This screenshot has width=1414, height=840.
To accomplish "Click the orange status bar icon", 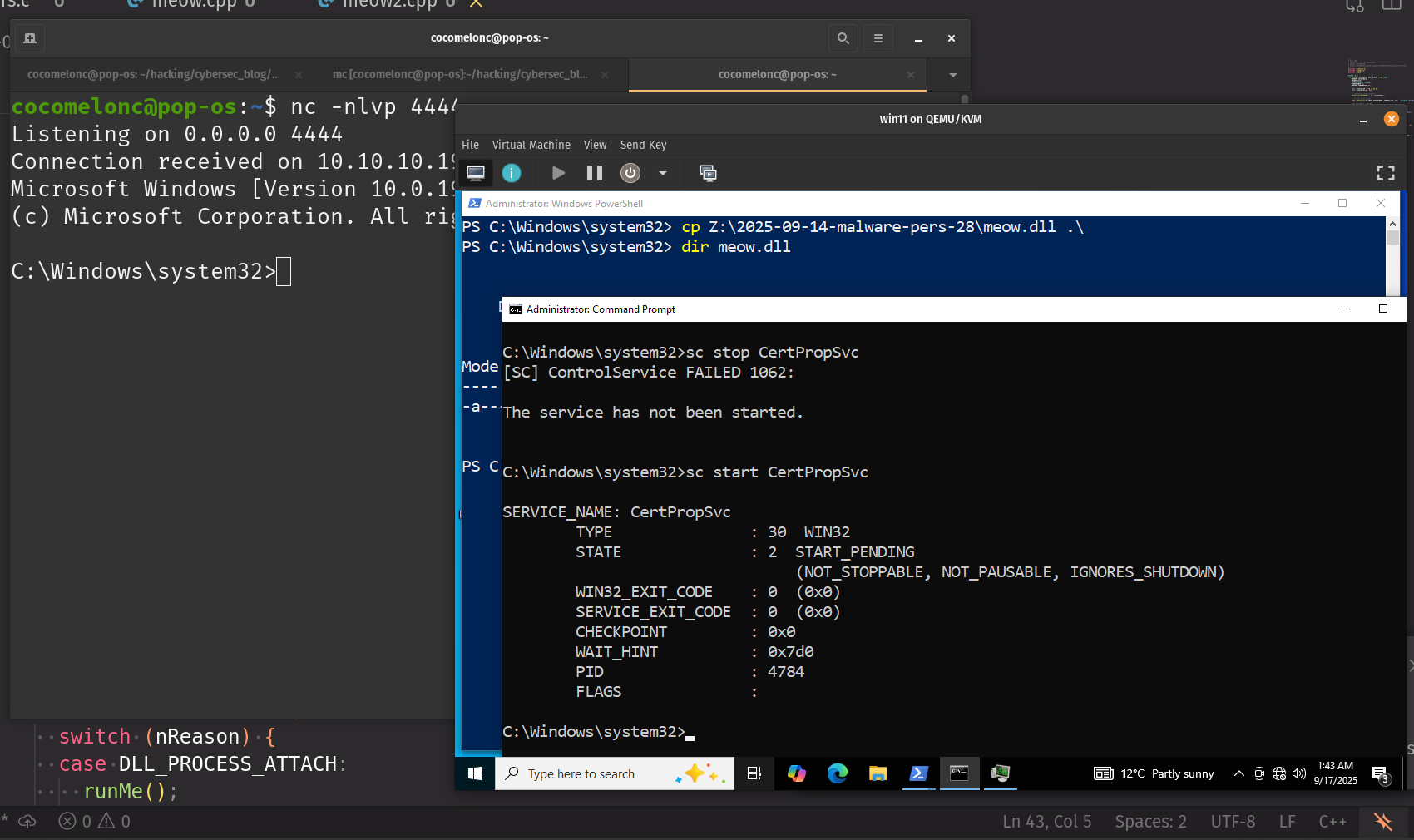I will pyautogui.click(x=1383, y=822).
